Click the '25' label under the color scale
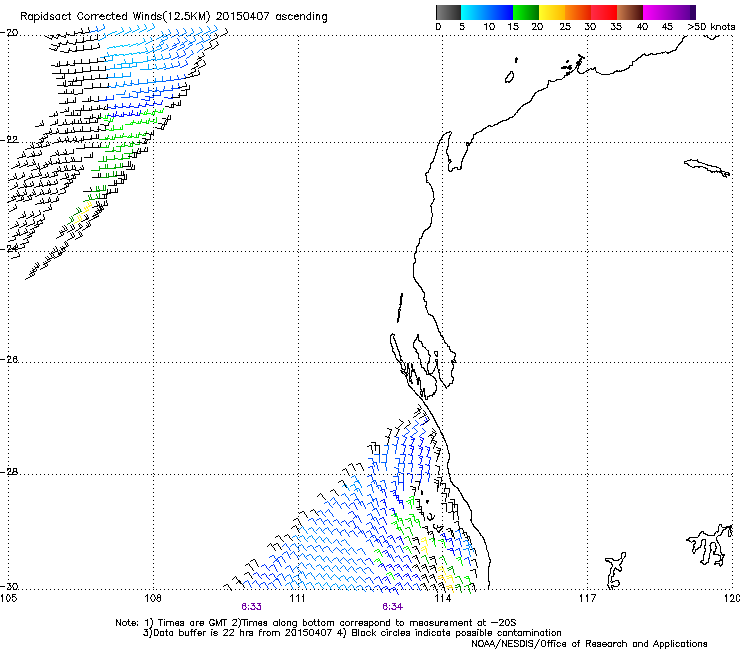This screenshot has width=740, height=650. [565, 26]
